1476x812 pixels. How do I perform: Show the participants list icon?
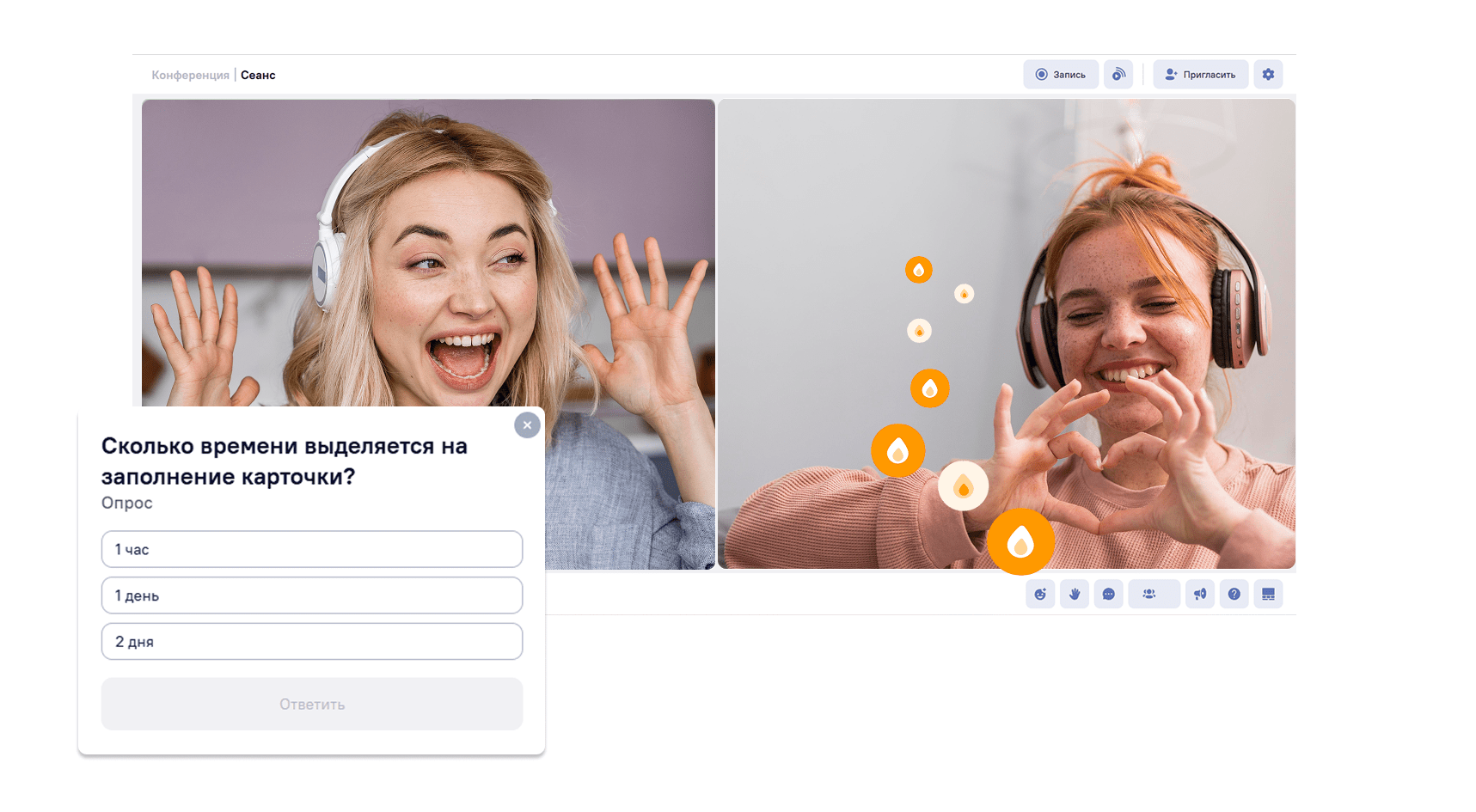[x=1154, y=594]
